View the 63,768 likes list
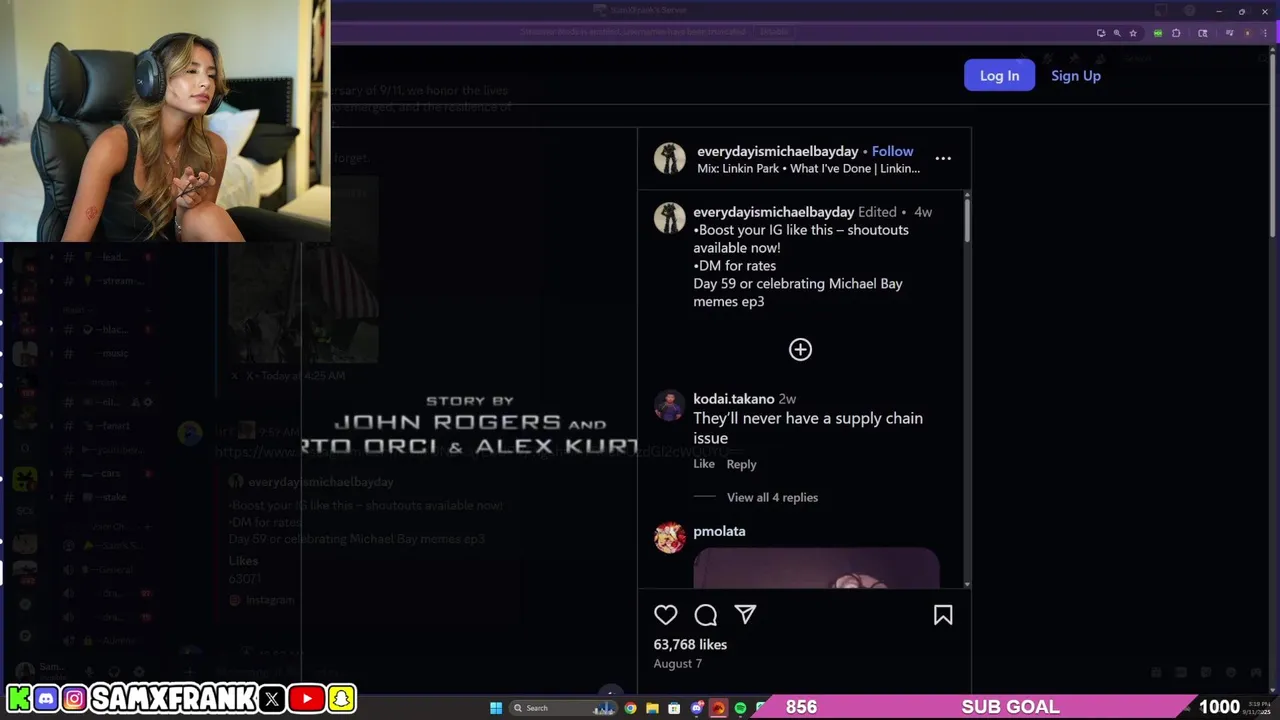 coord(690,645)
